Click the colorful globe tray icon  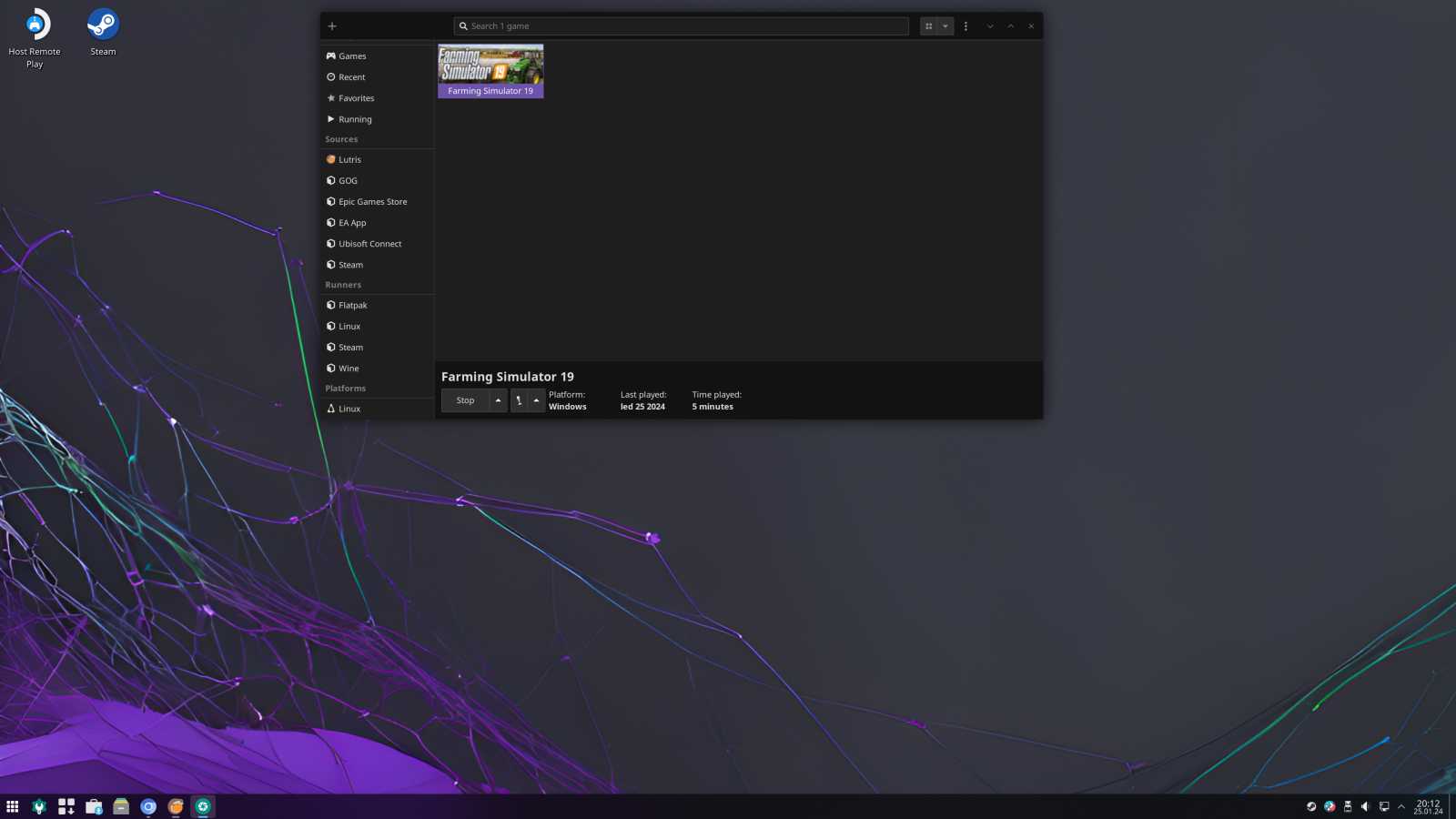tap(1330, 806)
